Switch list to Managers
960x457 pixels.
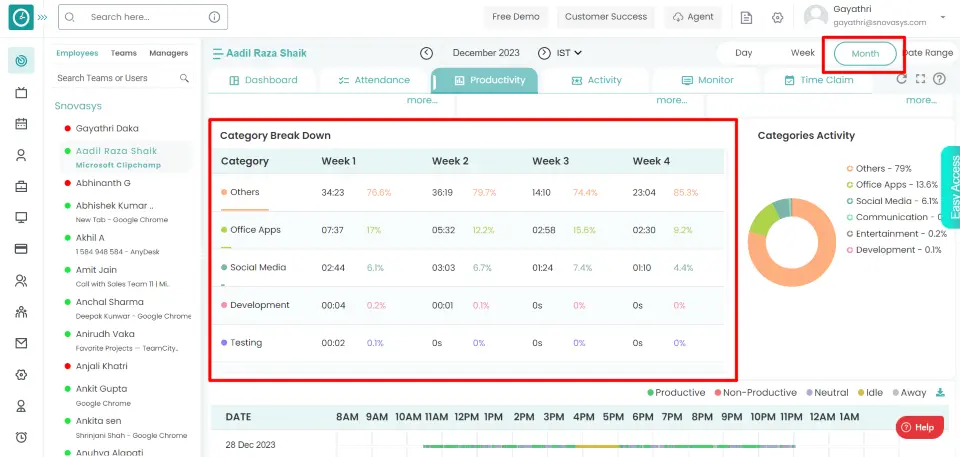coord(168,53)
